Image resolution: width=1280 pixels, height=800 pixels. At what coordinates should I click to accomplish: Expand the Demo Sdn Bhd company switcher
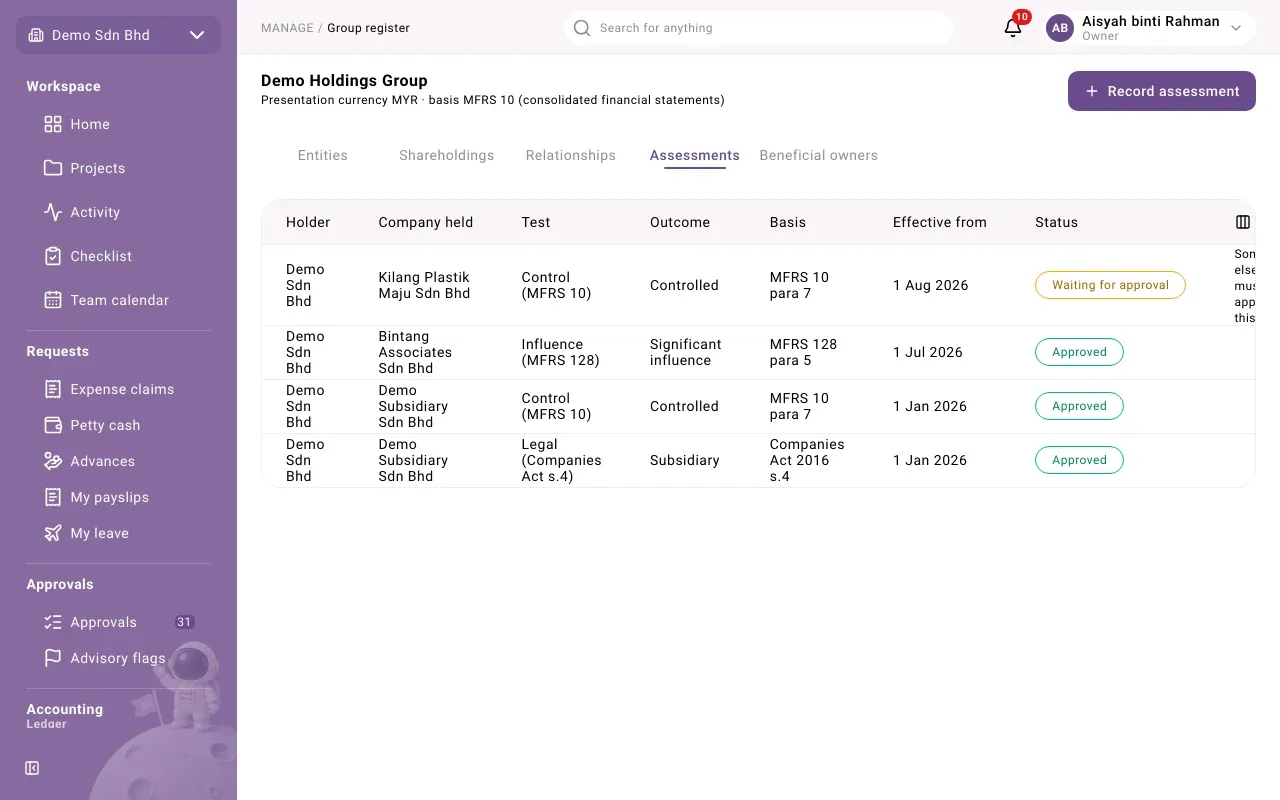tap(118, 35)
